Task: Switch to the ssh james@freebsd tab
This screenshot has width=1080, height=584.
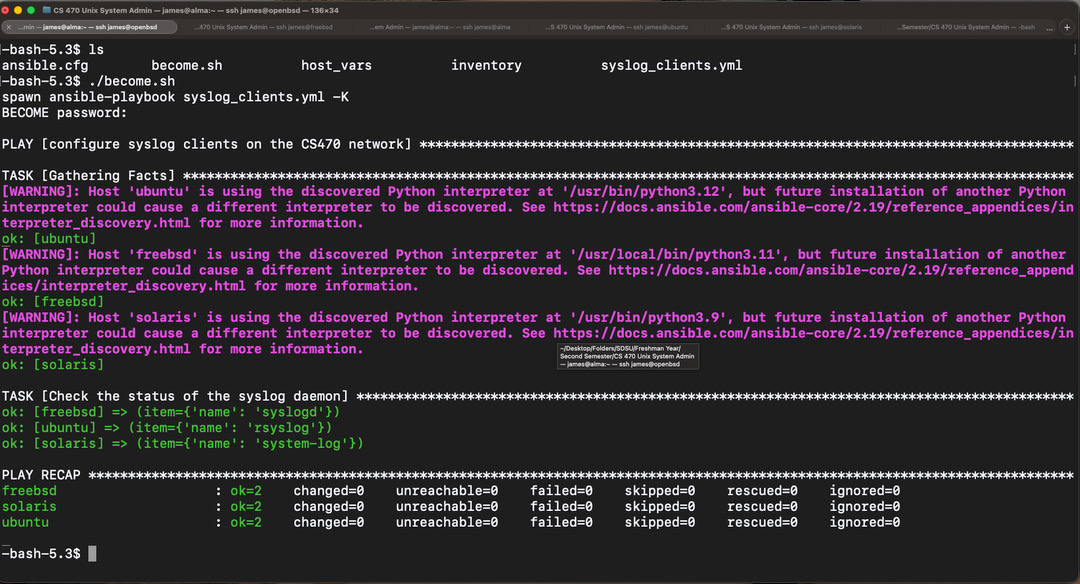Action: tap(264, 27)
